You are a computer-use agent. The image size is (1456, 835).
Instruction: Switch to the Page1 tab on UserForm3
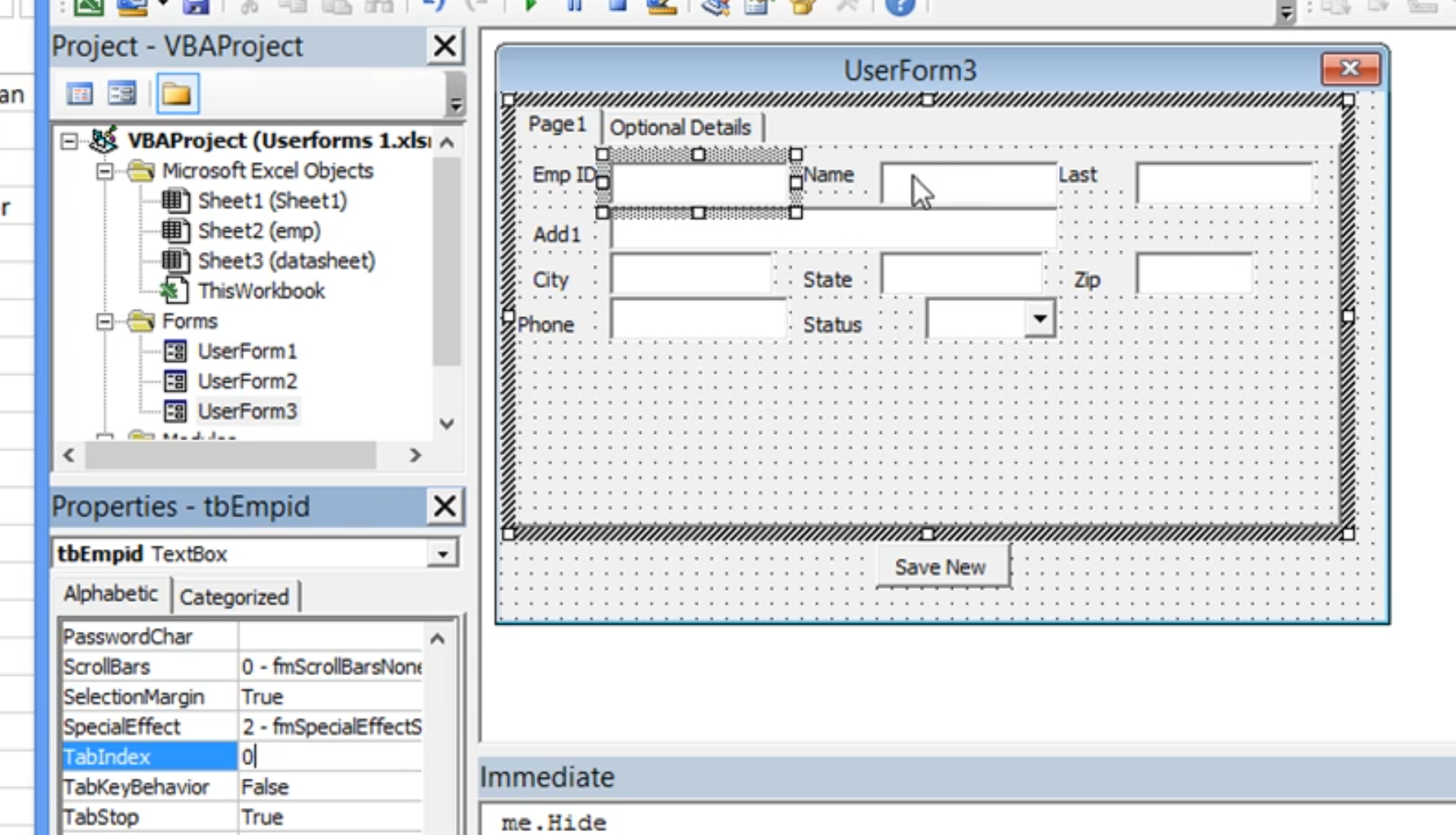point(557,125)
